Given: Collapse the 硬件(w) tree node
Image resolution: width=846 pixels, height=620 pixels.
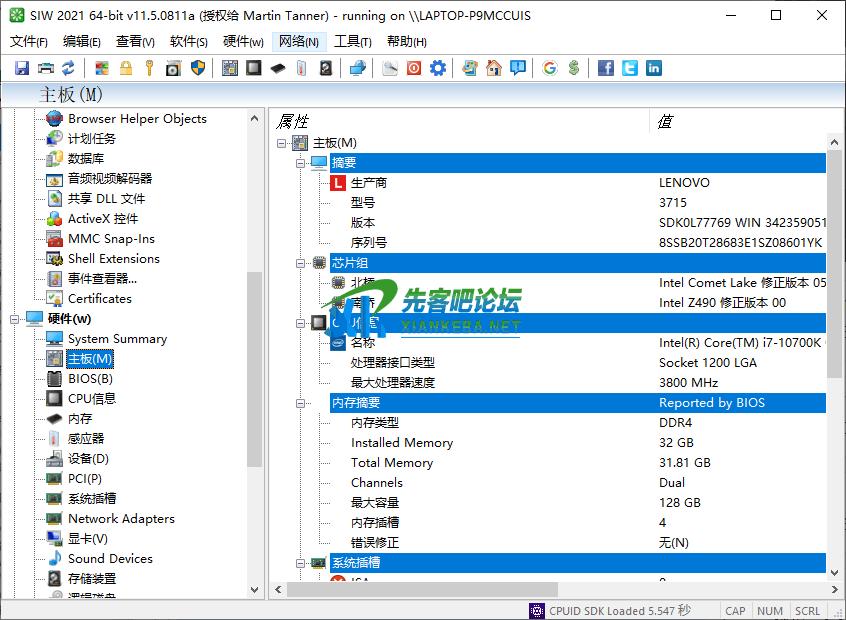Looking at the screenshot, I should point(15,319).
